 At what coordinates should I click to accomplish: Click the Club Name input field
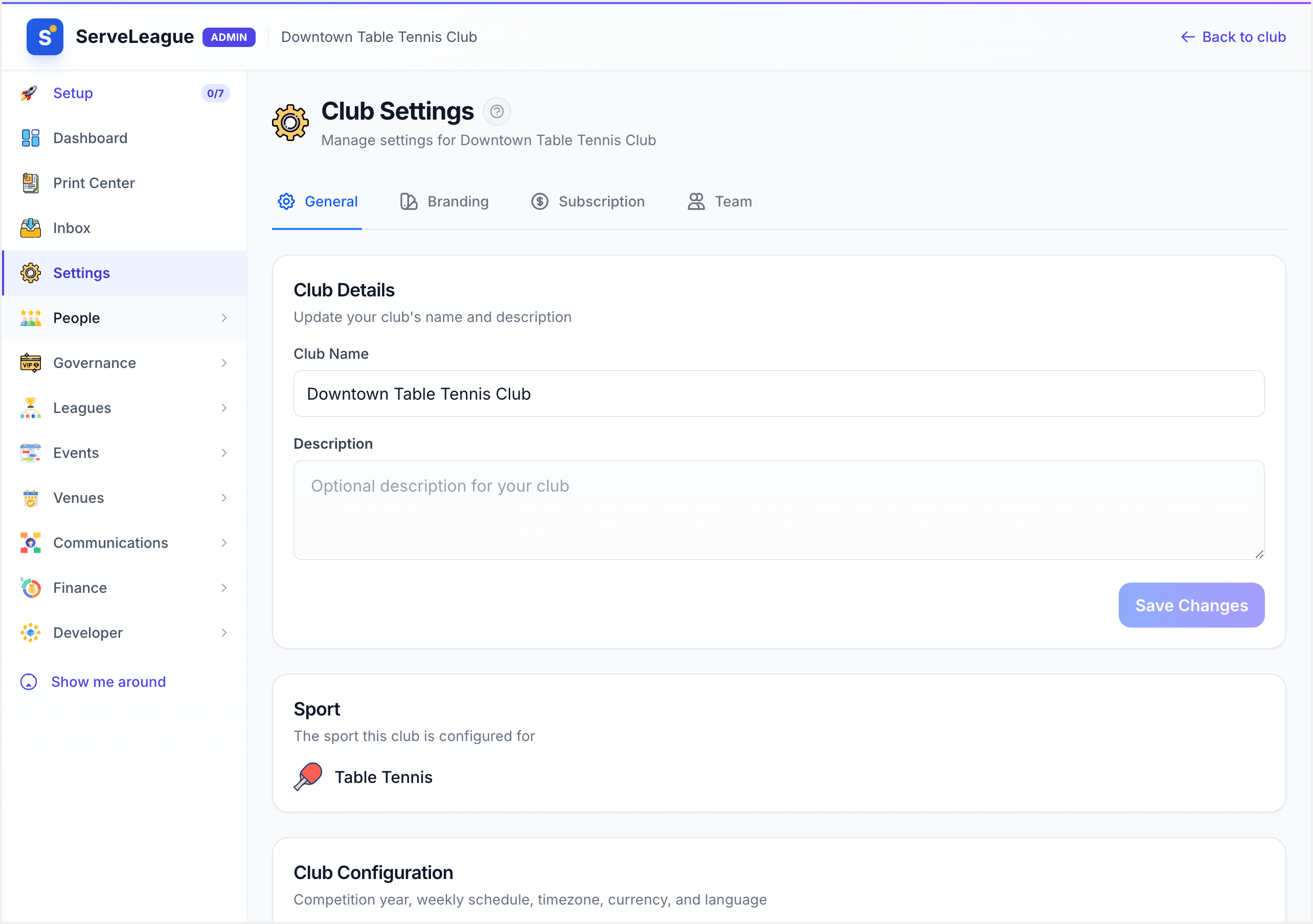(779, 394)
